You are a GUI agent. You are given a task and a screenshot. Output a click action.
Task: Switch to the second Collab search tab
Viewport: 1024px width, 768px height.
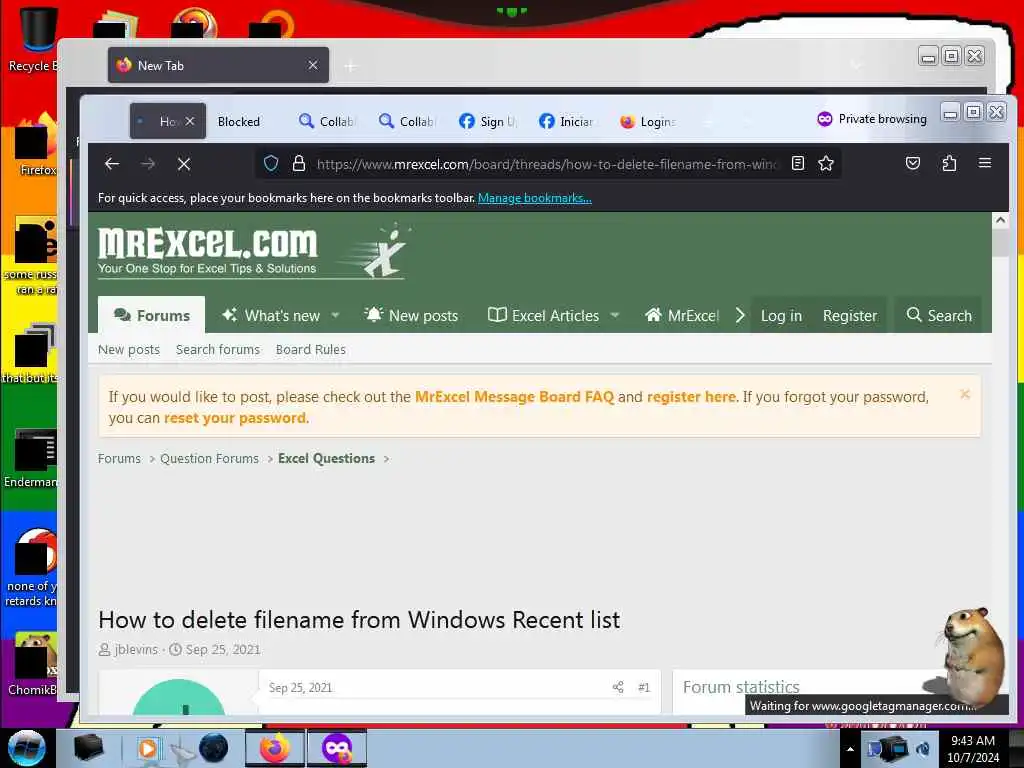[406, 121]
